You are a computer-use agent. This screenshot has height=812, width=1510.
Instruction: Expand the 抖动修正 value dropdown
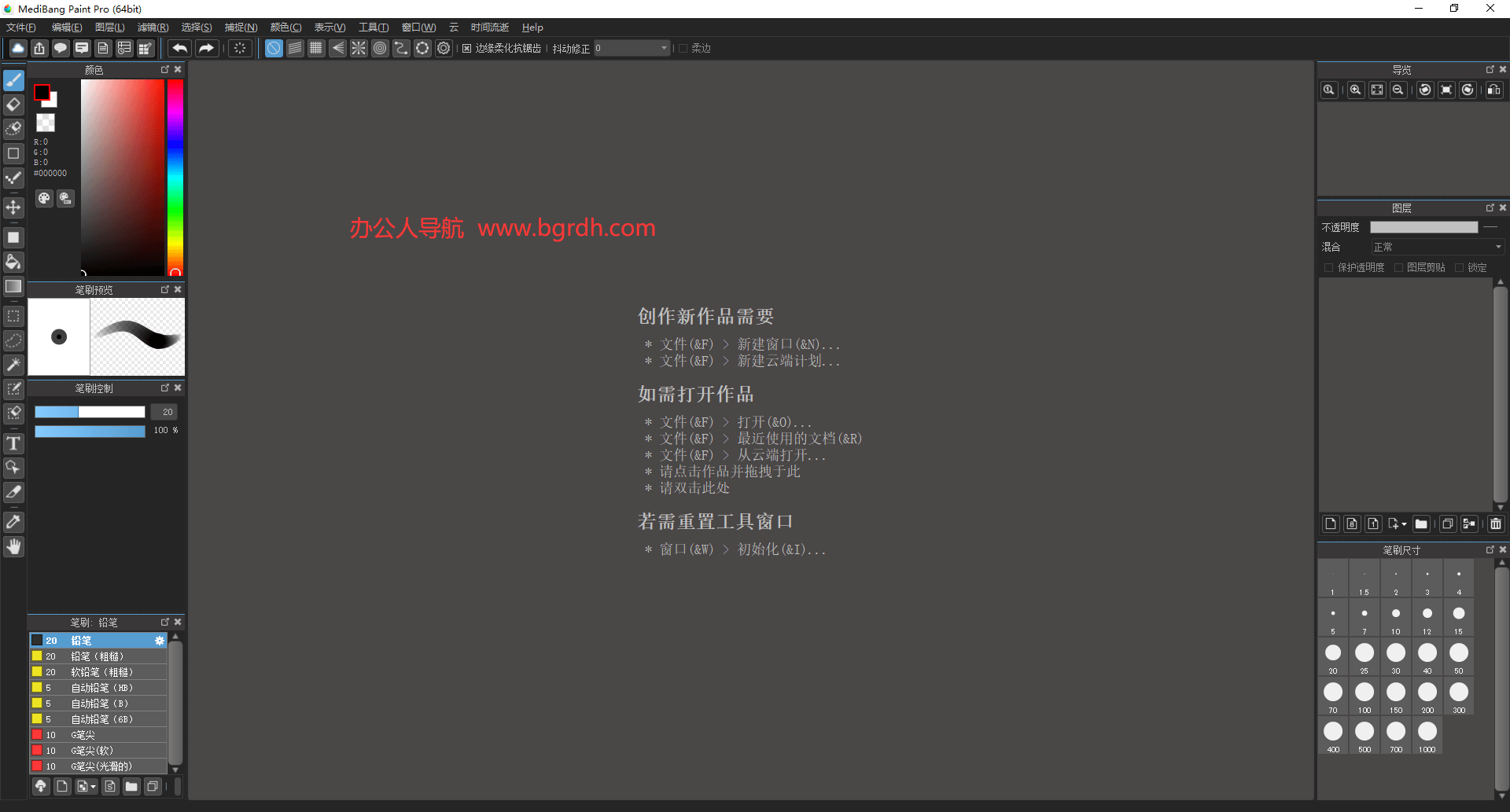pos(664,49)
